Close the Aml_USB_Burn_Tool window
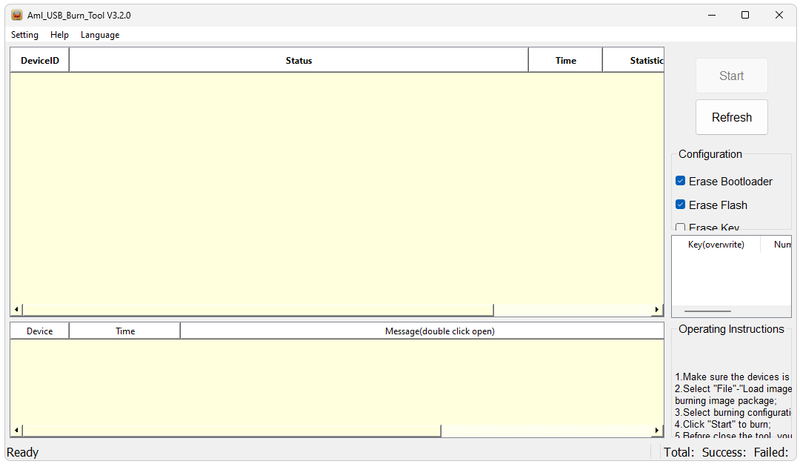The image size is (800, 464). click(779, 15)
